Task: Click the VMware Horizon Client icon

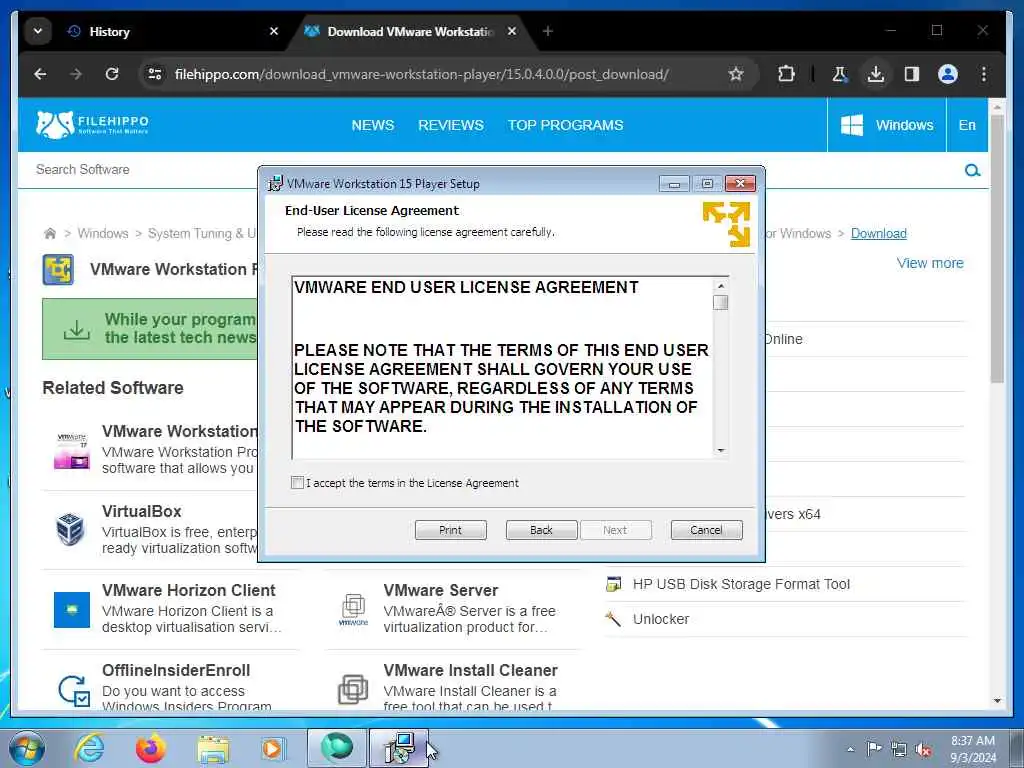Action: coord(72,610)
